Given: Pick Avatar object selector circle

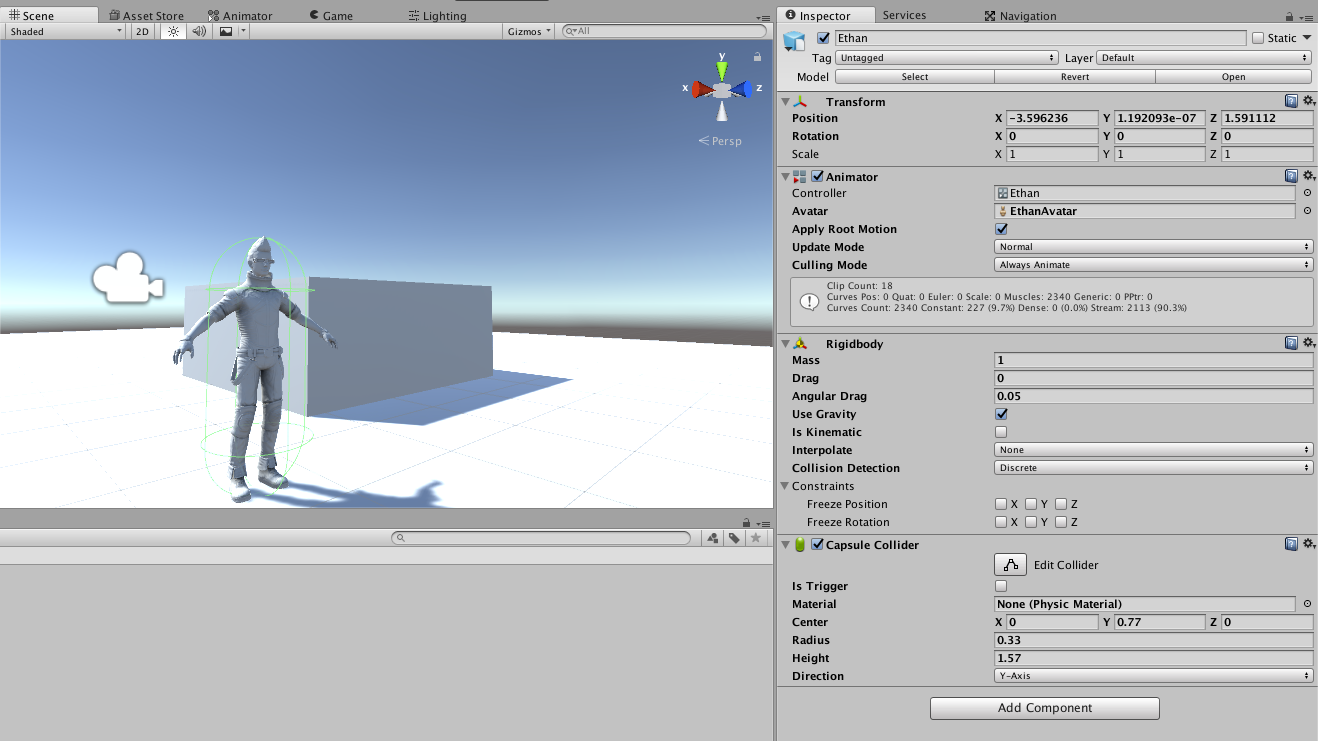Looking at the screenshot, I should [1307, 211].
